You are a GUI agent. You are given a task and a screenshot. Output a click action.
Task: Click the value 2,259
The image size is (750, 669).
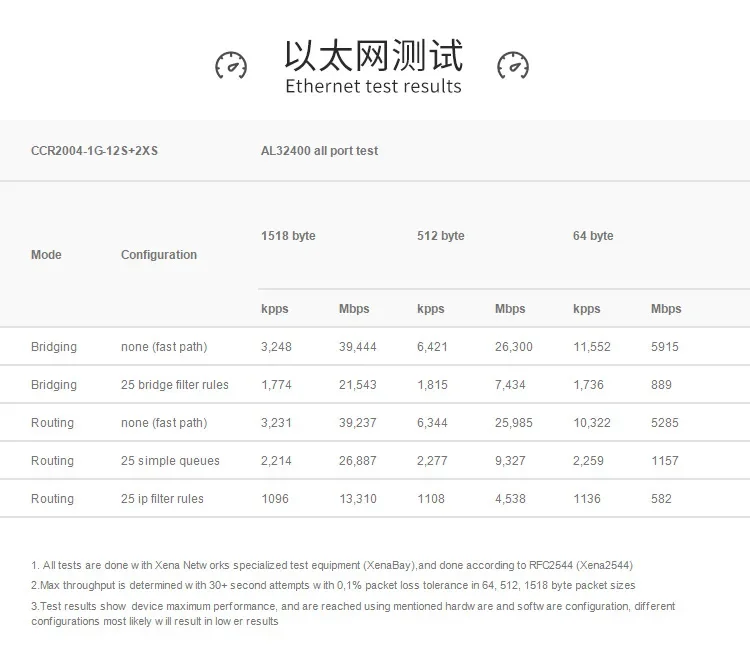(588, 461)
